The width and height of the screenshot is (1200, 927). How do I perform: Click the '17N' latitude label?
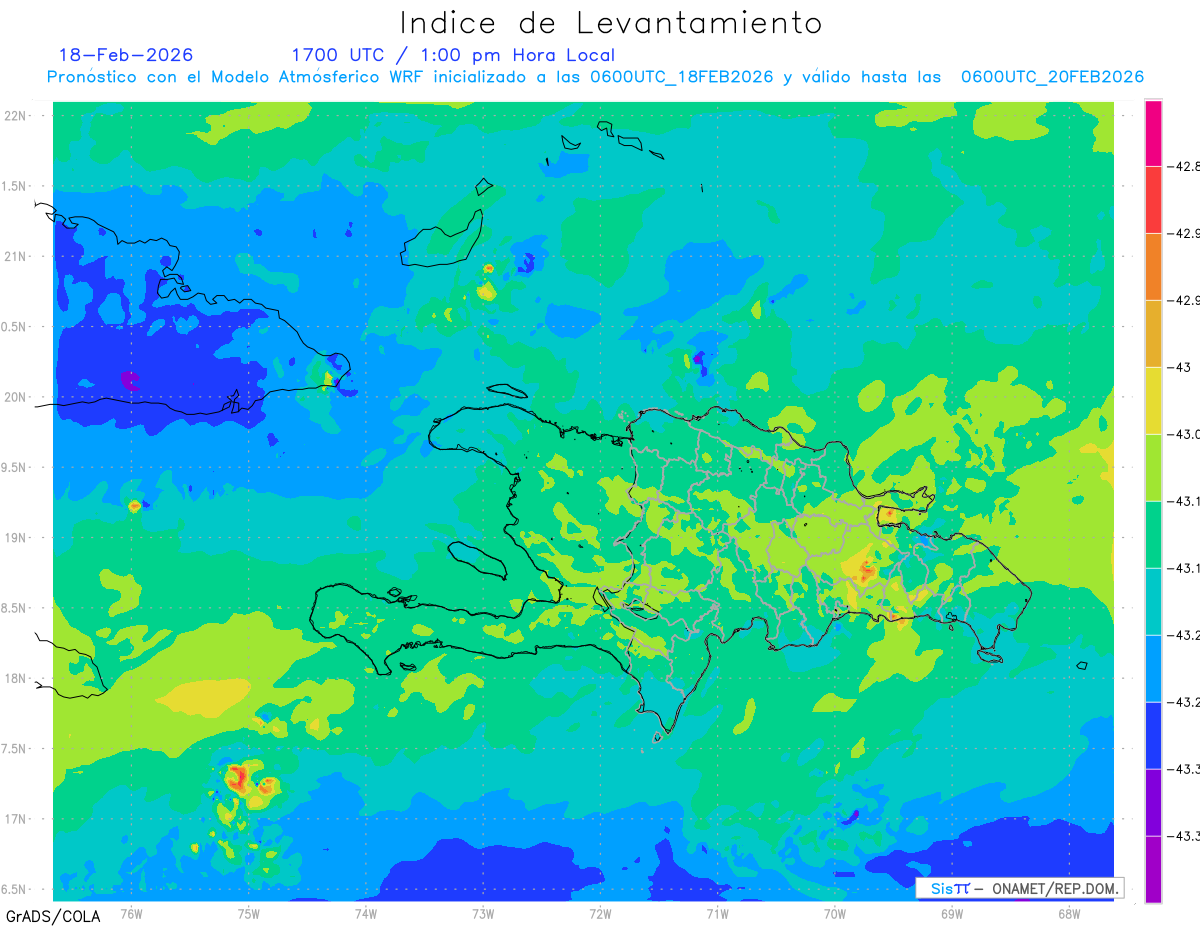tap(17, 819)
